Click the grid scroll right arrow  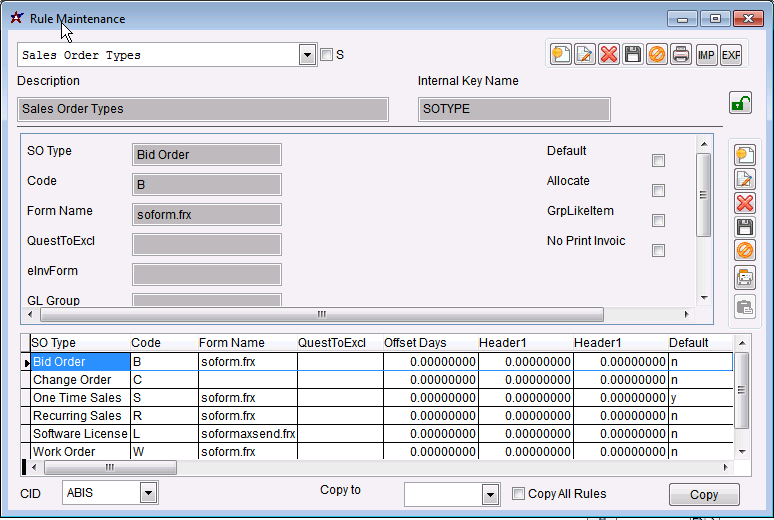725,467
